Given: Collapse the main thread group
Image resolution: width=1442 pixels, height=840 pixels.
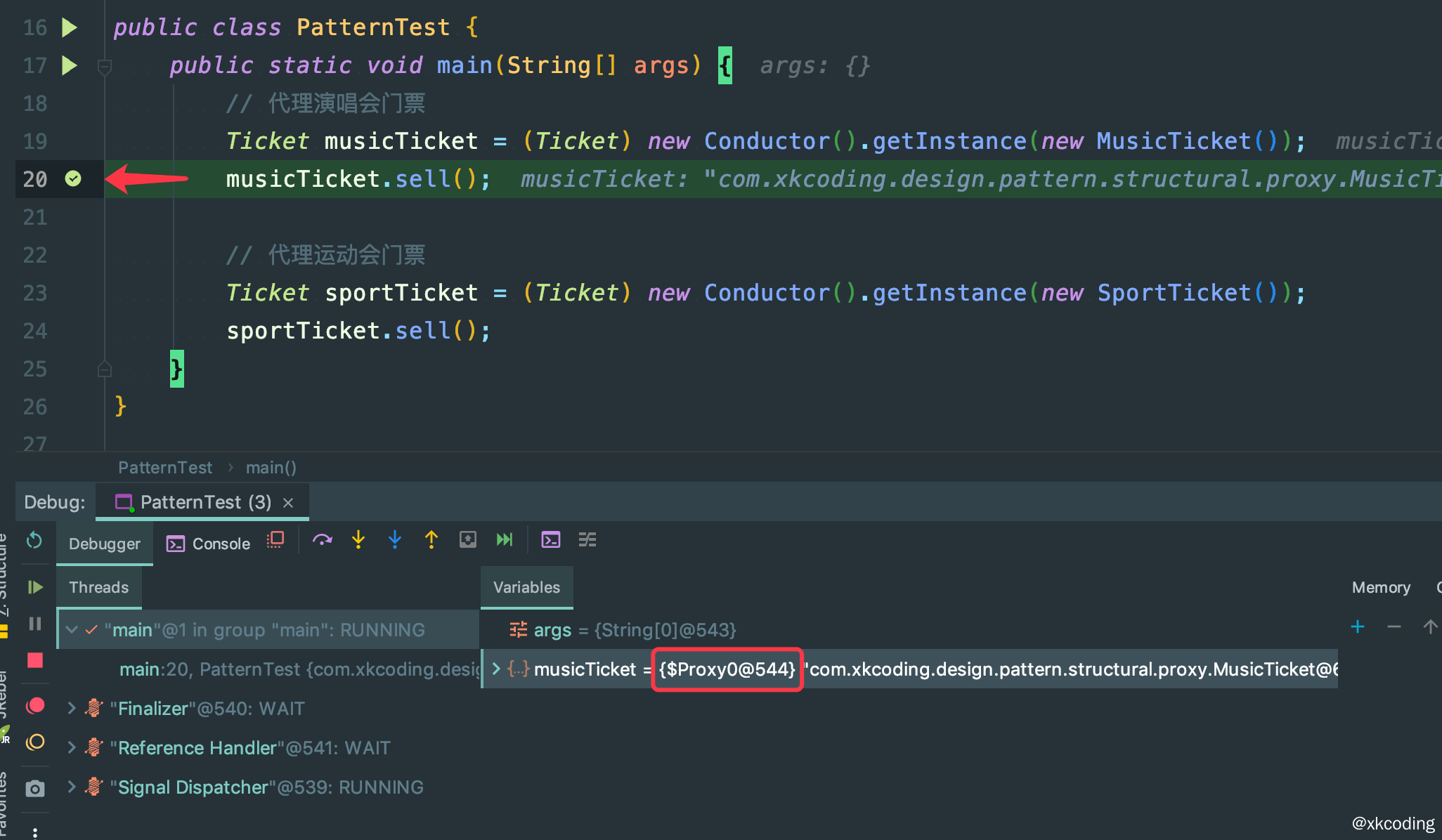Looking at the screenshot, I should pos(71,630).
